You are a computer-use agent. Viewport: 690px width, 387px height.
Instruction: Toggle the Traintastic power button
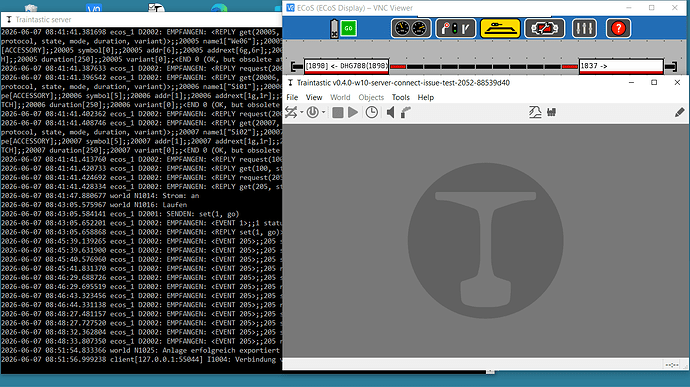(x=312, y=113)
